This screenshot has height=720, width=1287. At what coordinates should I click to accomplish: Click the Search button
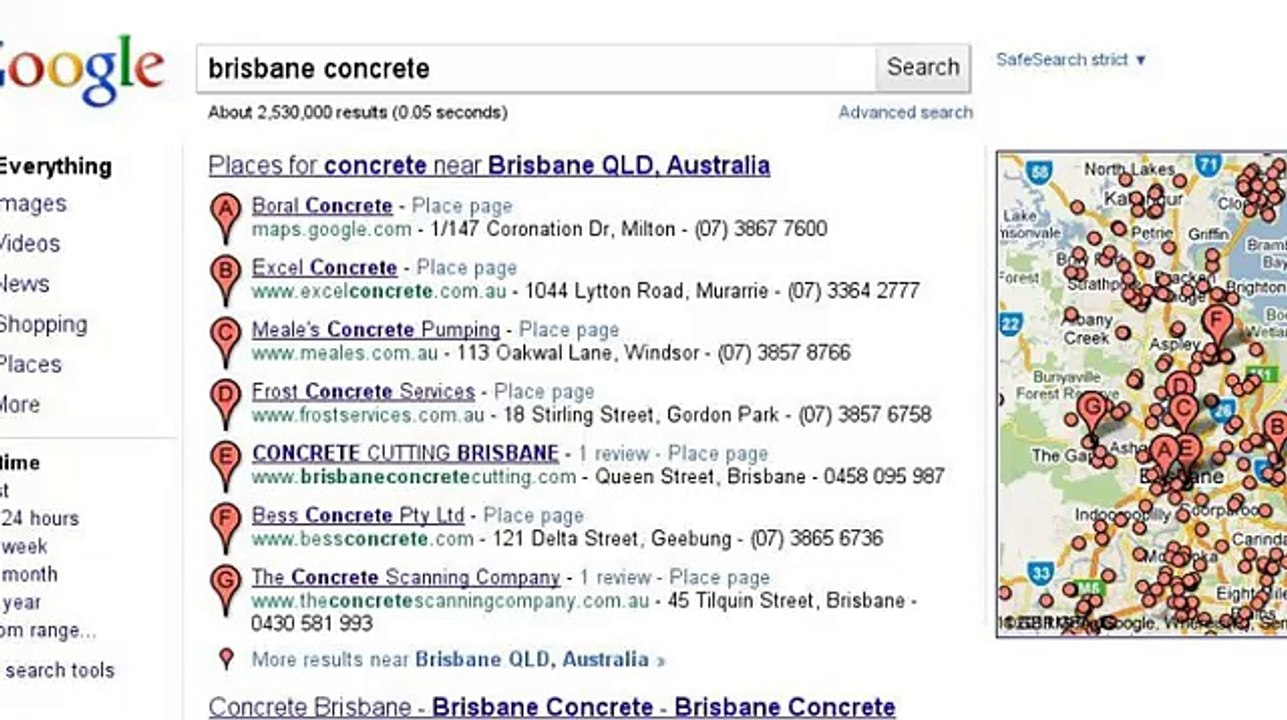pos(923,68)
